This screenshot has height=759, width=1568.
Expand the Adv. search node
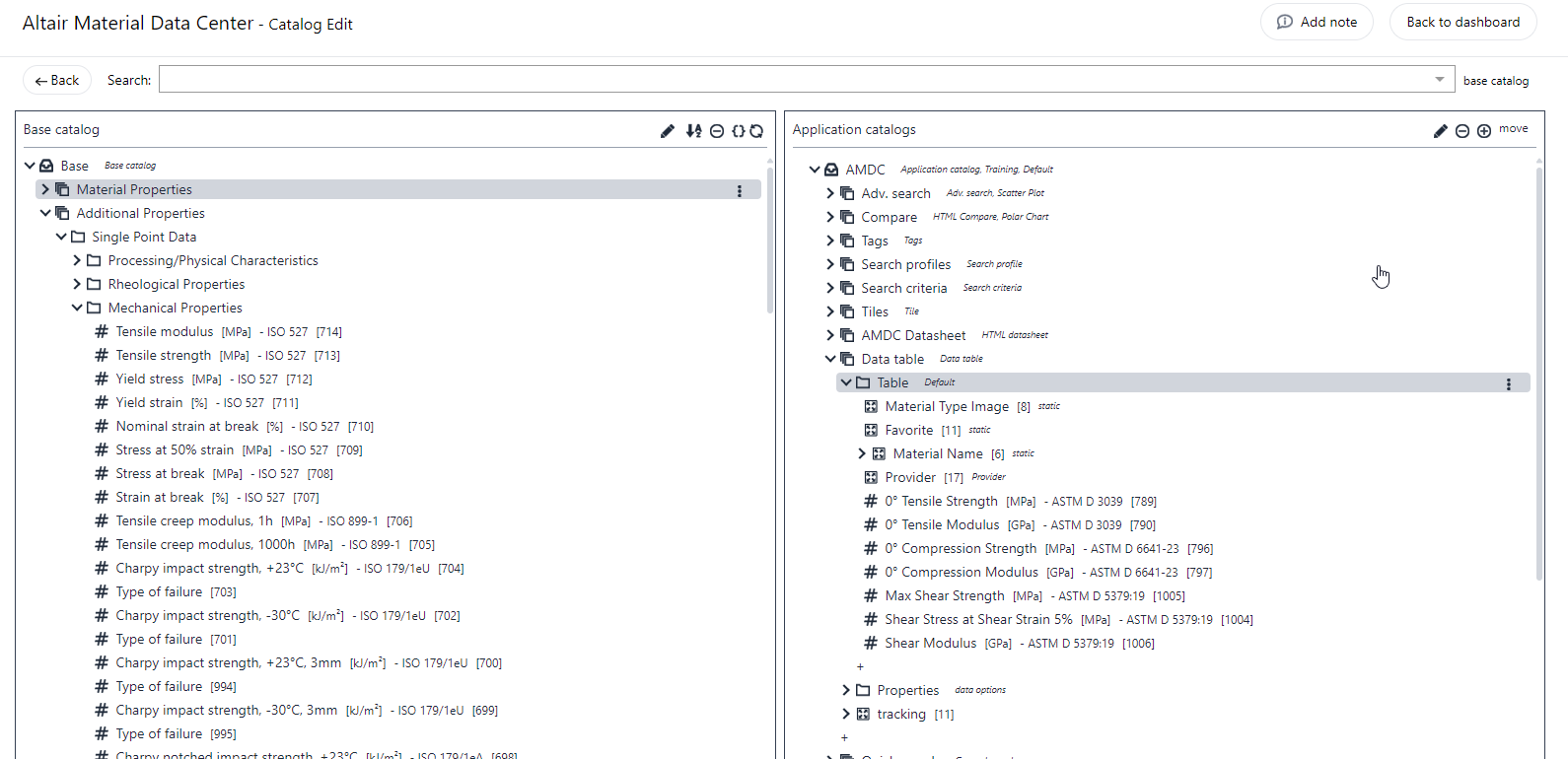pyautogui.click(x=830, y=193)
